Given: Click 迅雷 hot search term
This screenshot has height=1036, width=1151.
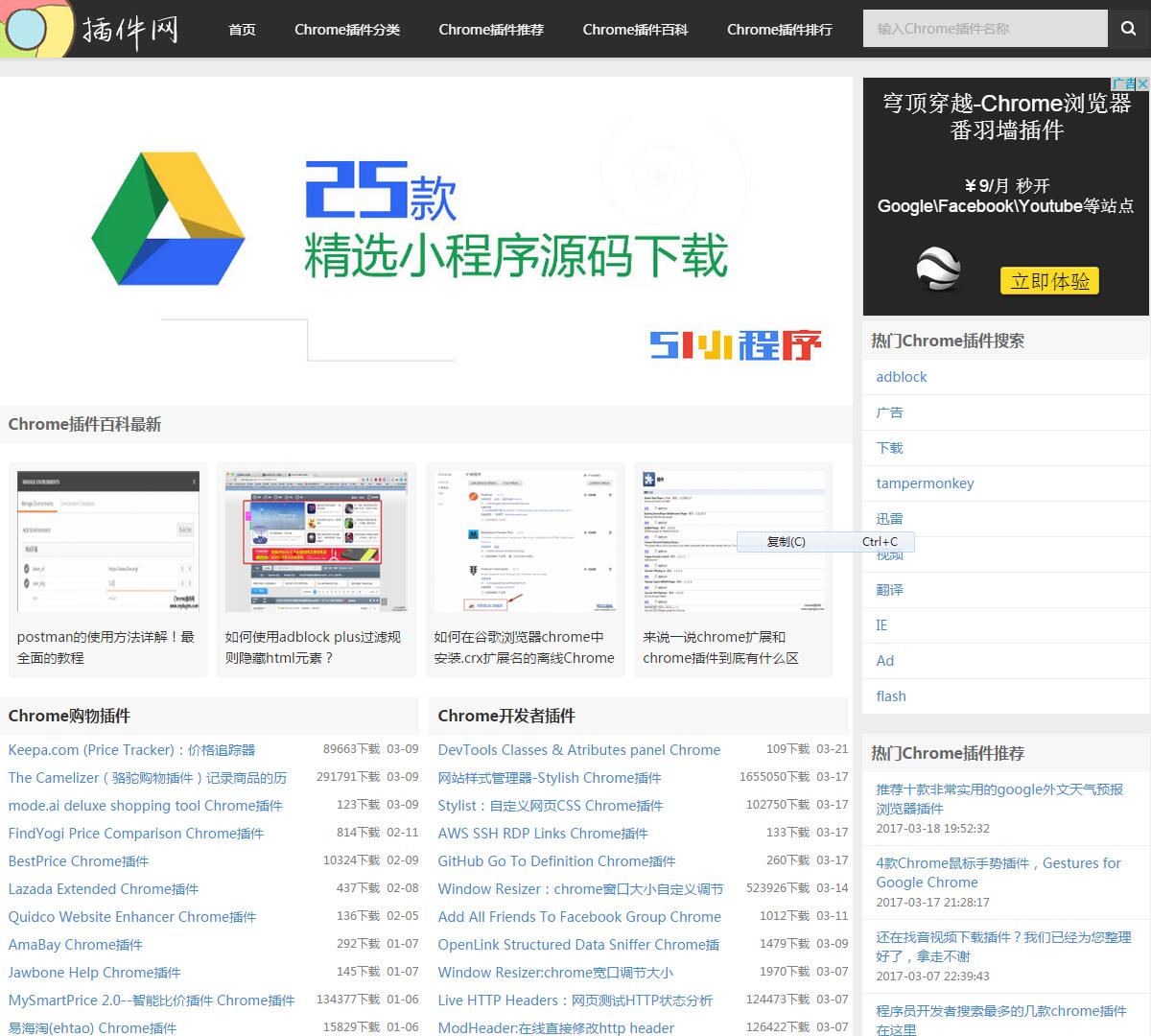Looking at the screenshot, I should coord(889,519).
